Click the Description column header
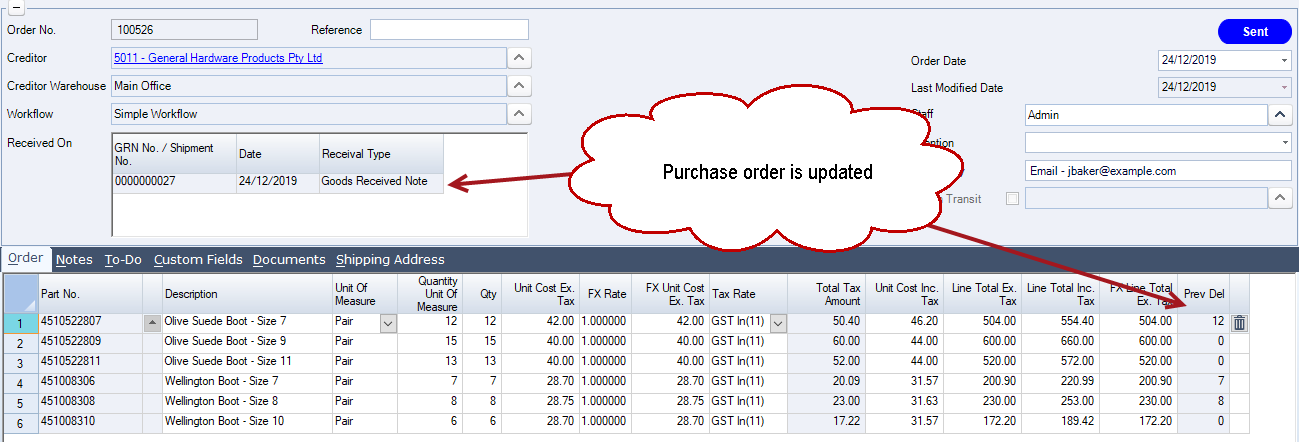The image size is (1299, 442). point(247,294)
